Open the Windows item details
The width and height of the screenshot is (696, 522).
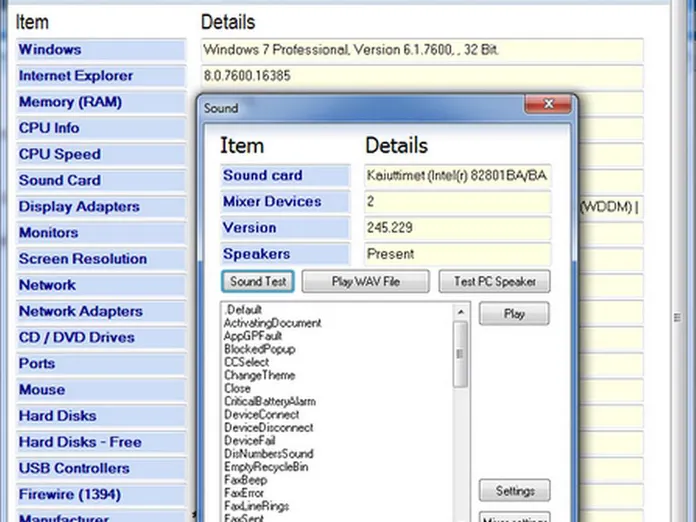50,50
